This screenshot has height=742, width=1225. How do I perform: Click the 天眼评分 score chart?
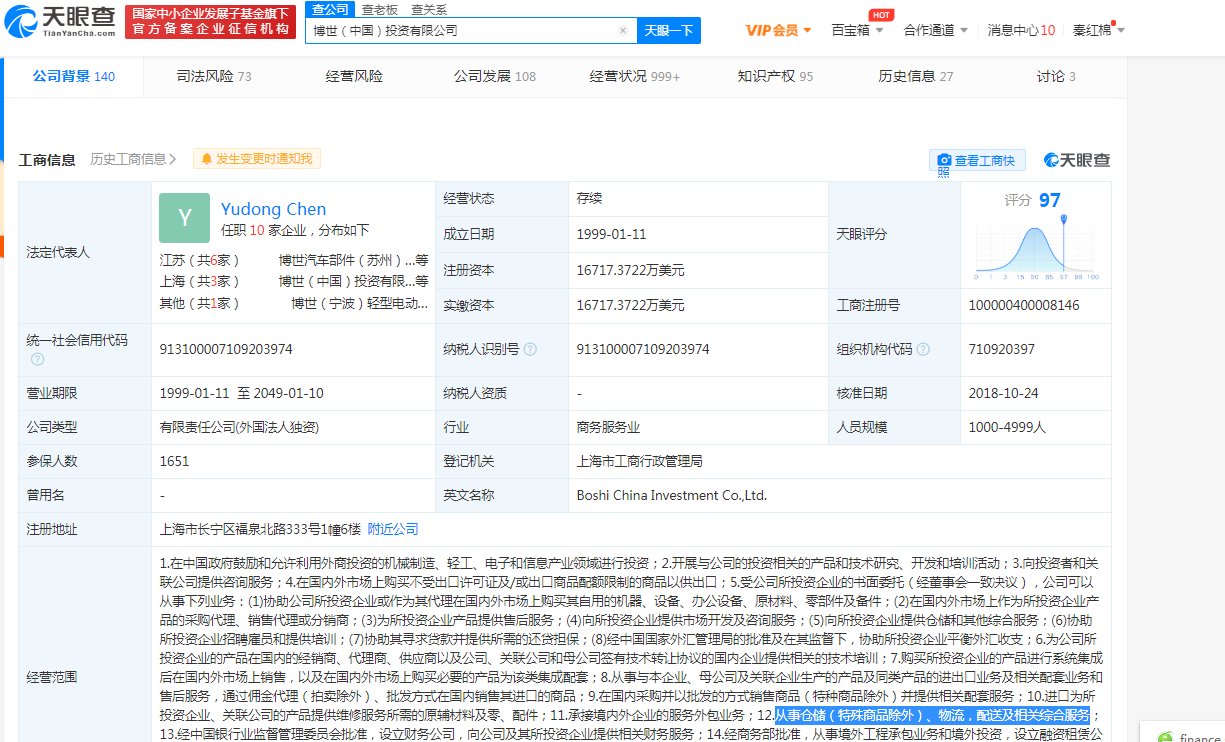click(1035, 246)
